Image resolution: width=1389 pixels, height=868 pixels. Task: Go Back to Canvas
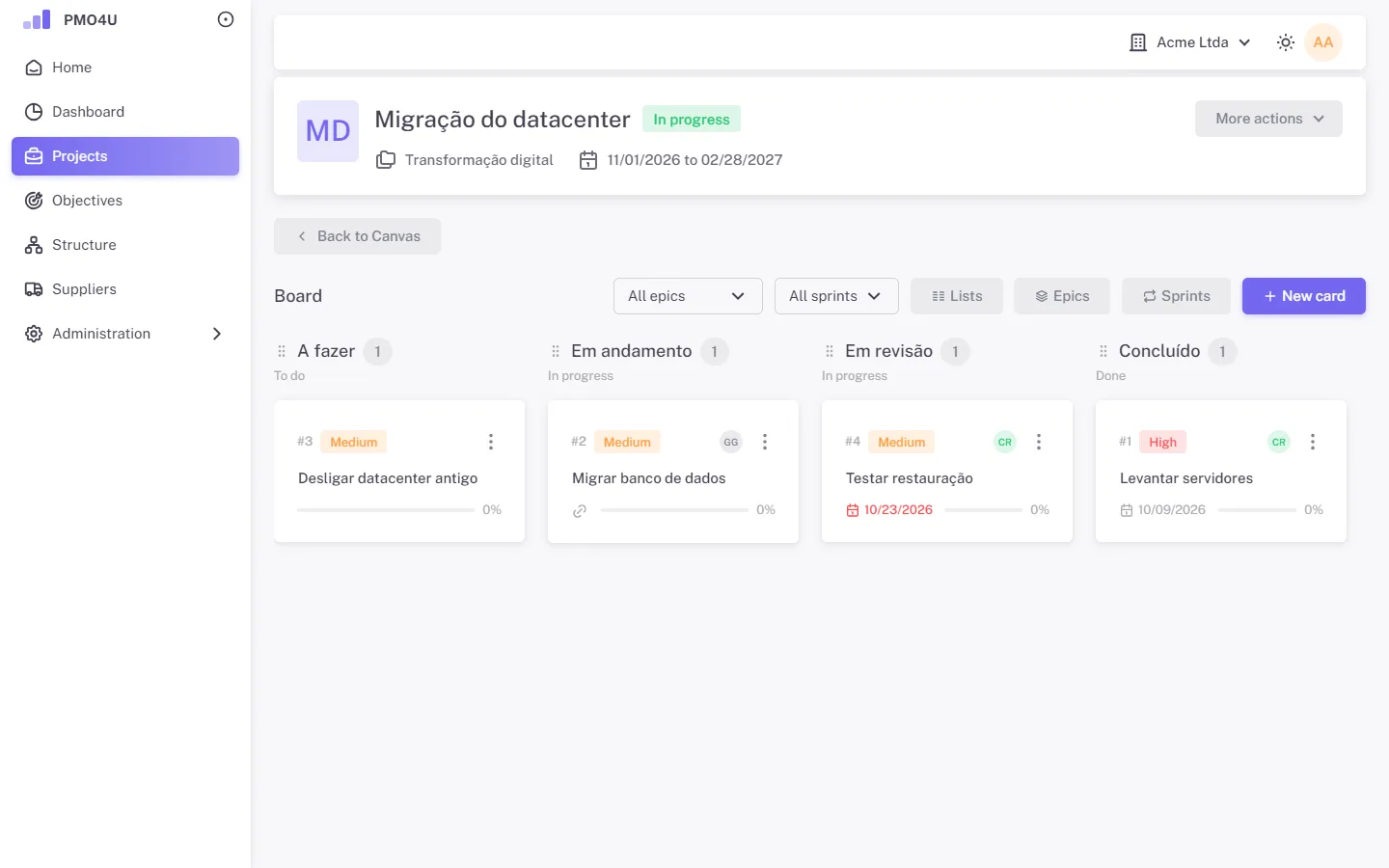[x=358, y=236]
